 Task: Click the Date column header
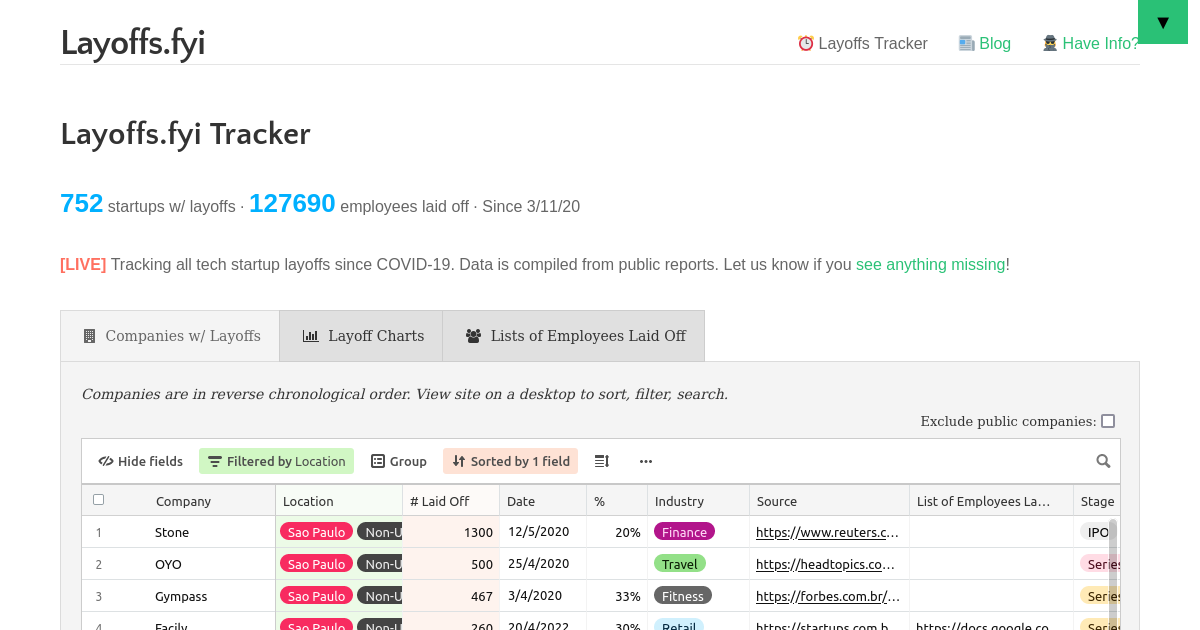tap(543, 501)
